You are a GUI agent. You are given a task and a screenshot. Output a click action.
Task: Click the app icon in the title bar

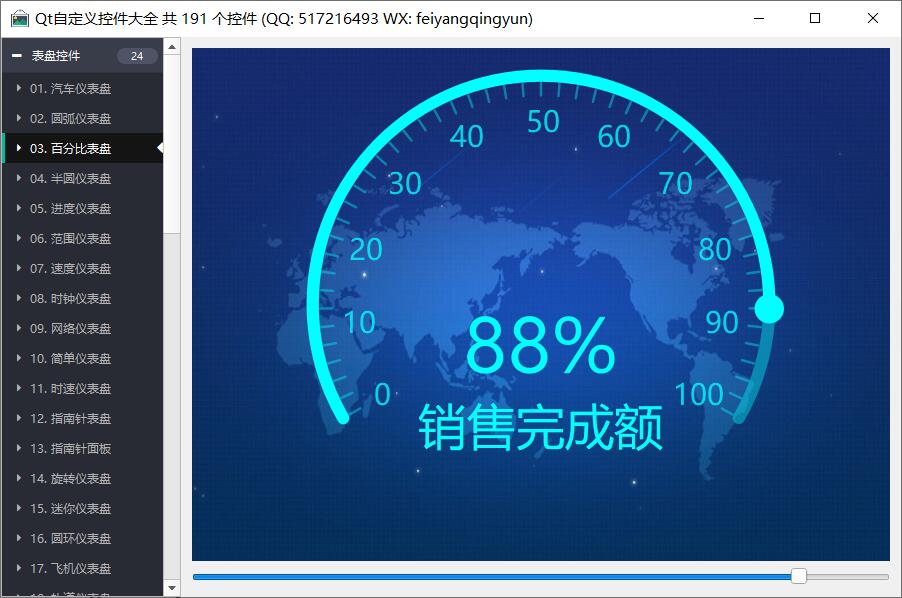pos(19,18)
